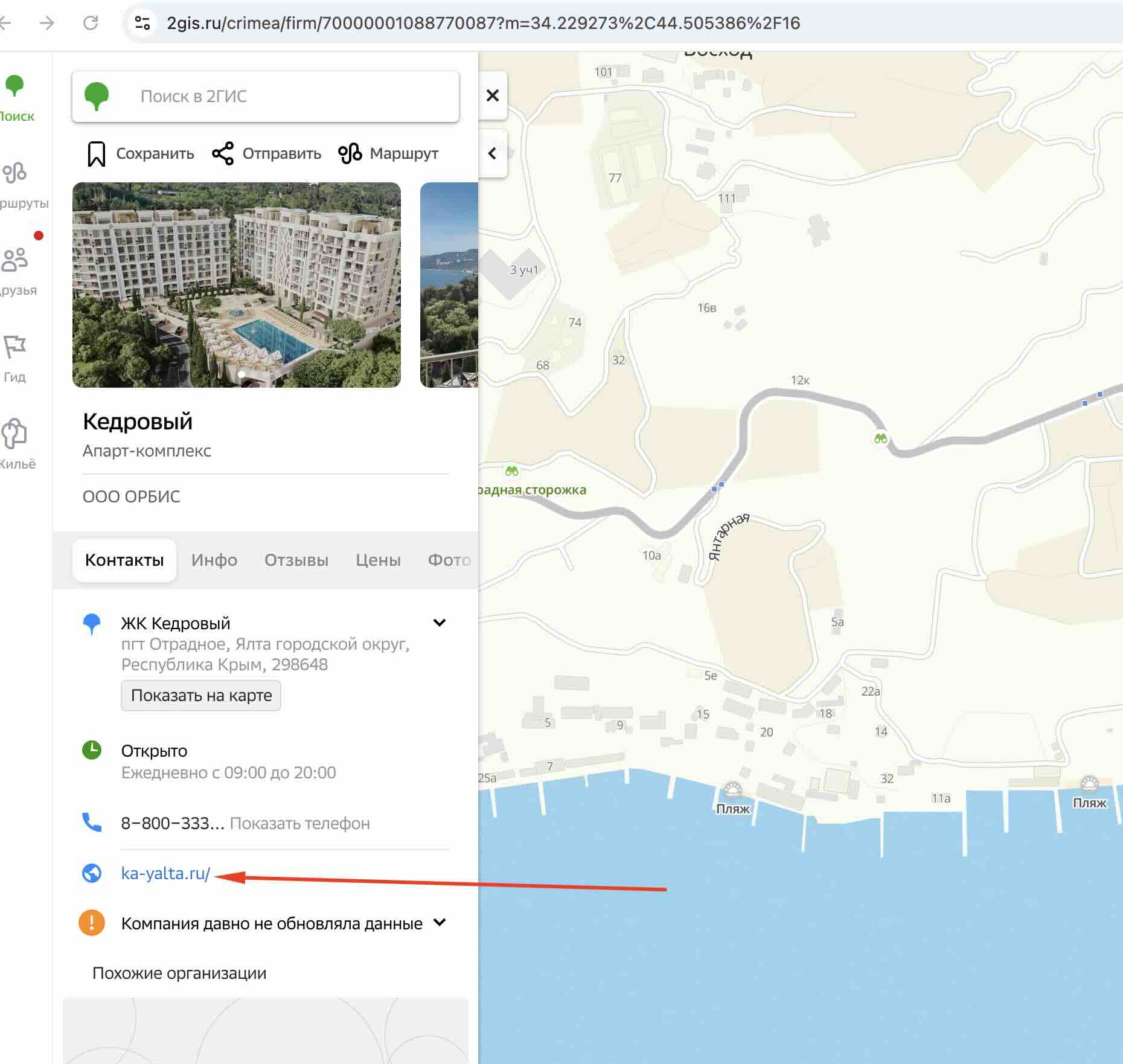Click the opening hours text 'Ежедневно с 09:00 до 20:00'
The height and width of the screenshot is (1064, 1123).
pos(228,773)
